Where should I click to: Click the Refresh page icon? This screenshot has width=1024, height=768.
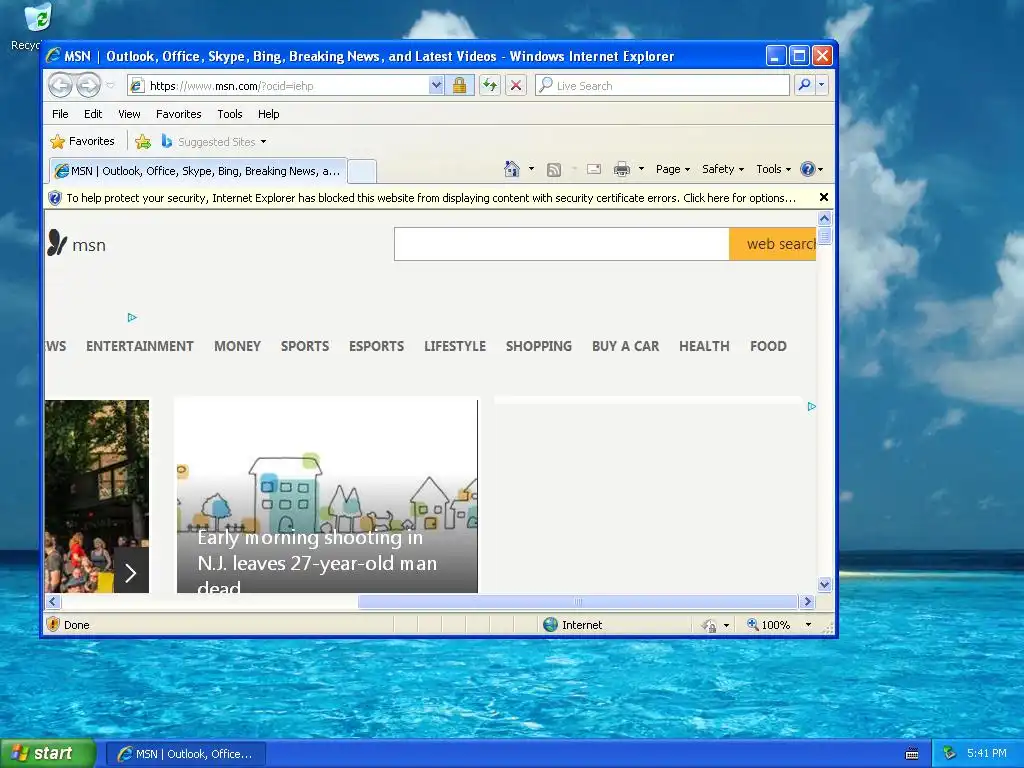pos(490,86)
